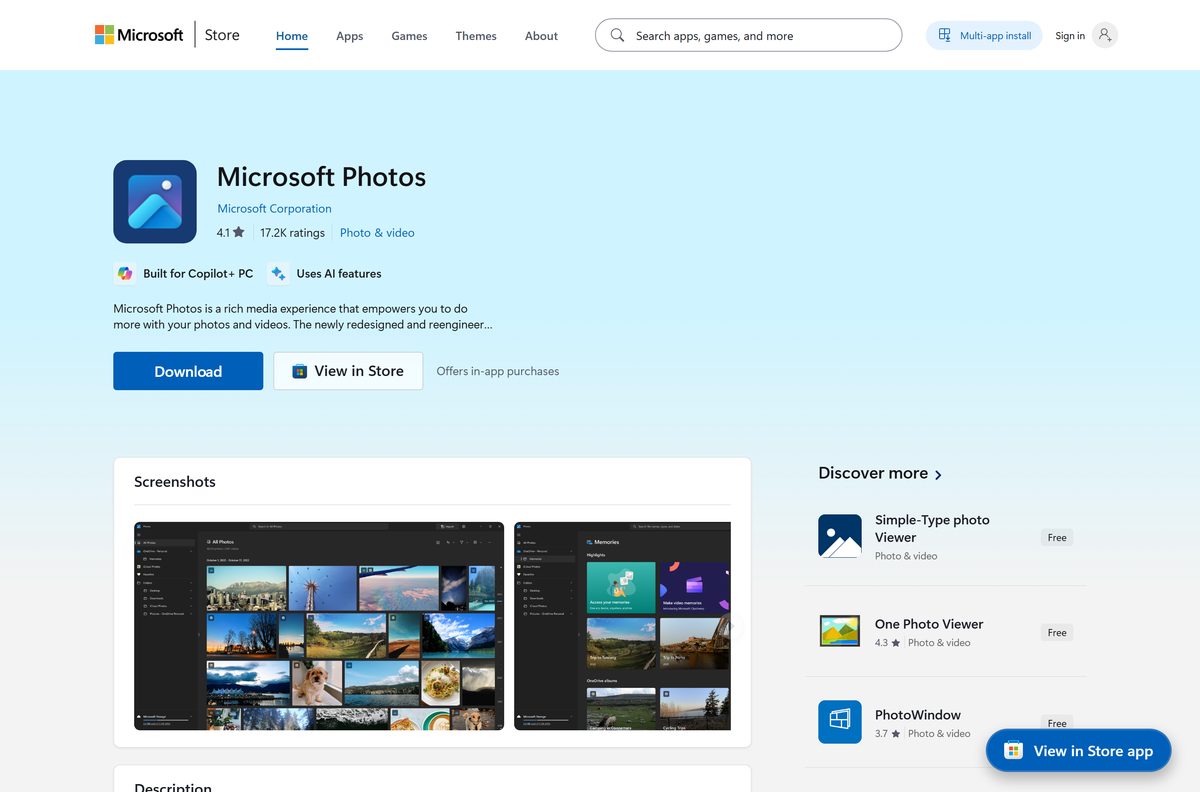Viewport: 1200px width, 792px height.
Task: Click the One Photo Viewer 4.3 rating
Action: 887,643
